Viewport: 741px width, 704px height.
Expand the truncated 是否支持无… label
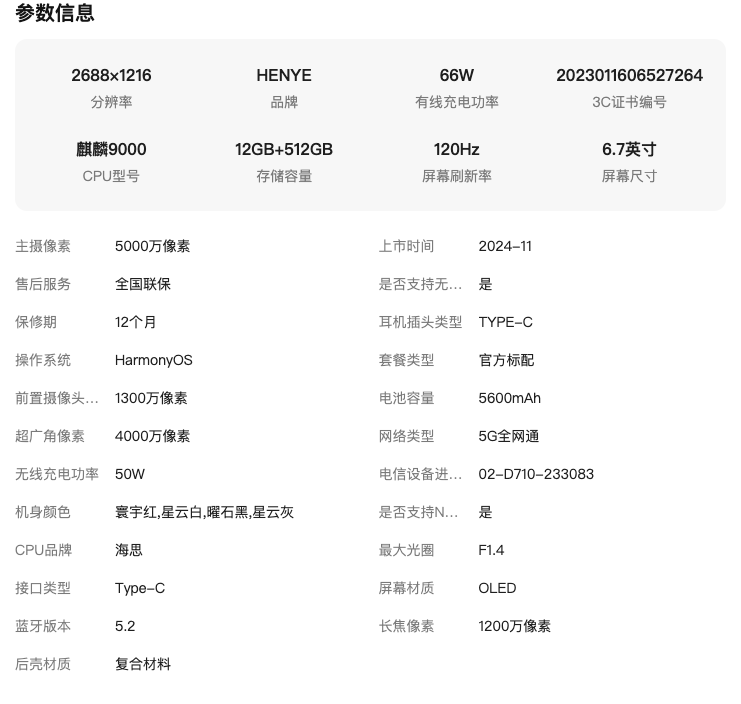(x=420, y=284)
